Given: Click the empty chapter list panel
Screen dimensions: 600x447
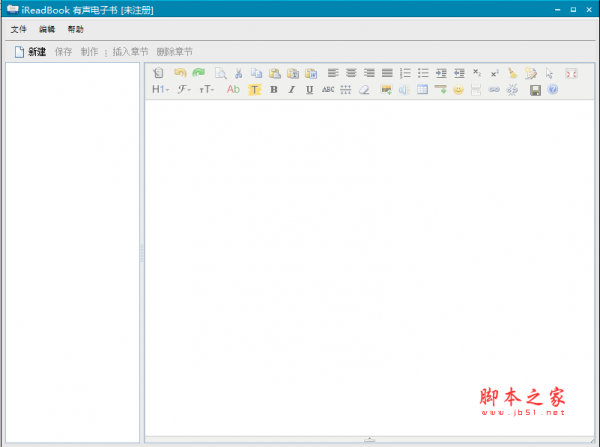Looking at the screenshot, I should pos(73,253).
